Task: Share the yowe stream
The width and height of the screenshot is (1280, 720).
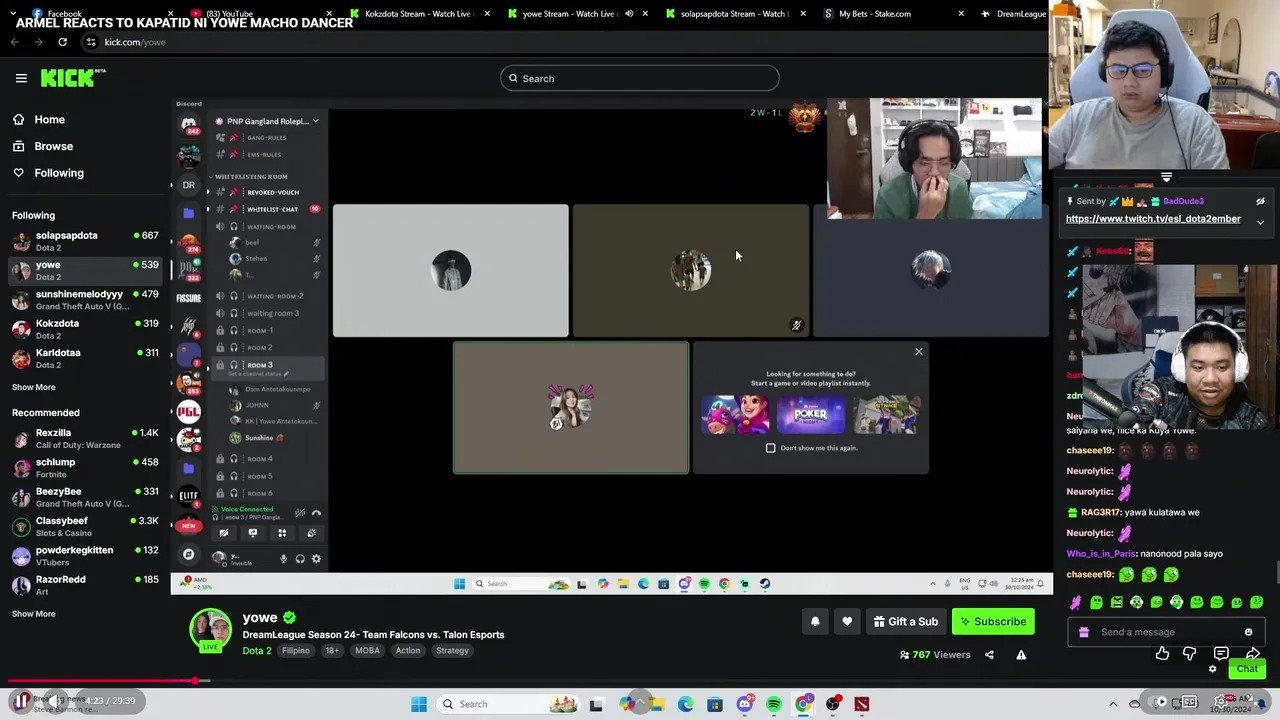Action: pos(989,655)
